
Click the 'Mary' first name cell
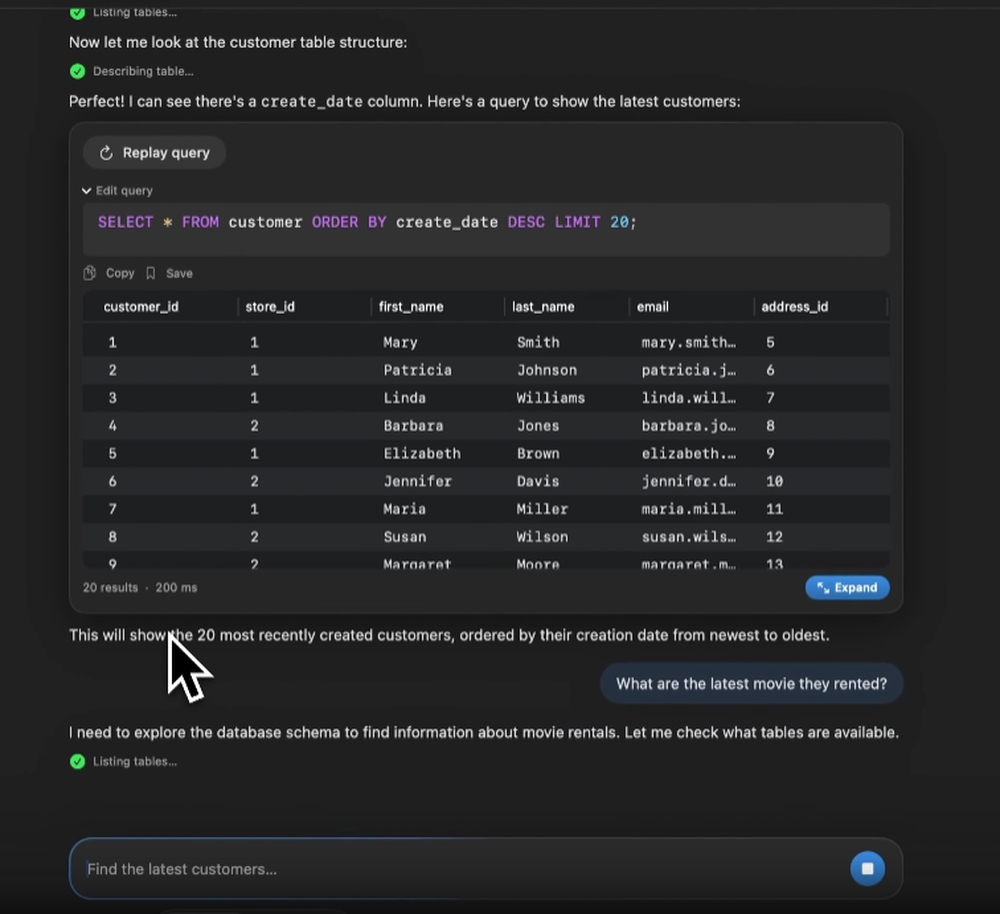pyautogui.click(x=400, y=343)
